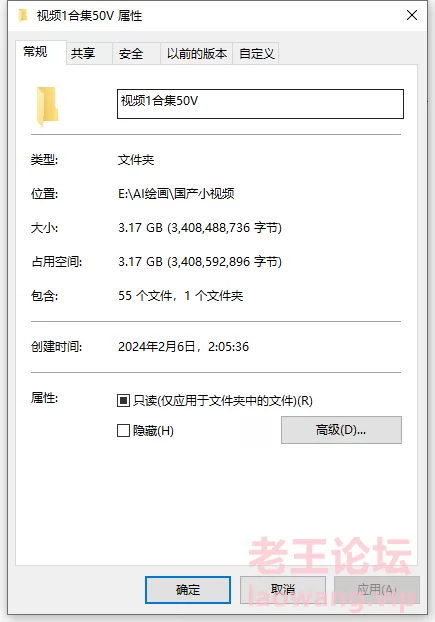Viewport: 435px width, 622px height.
Task: Click the small folder icon in title bar
Action: 23,15
